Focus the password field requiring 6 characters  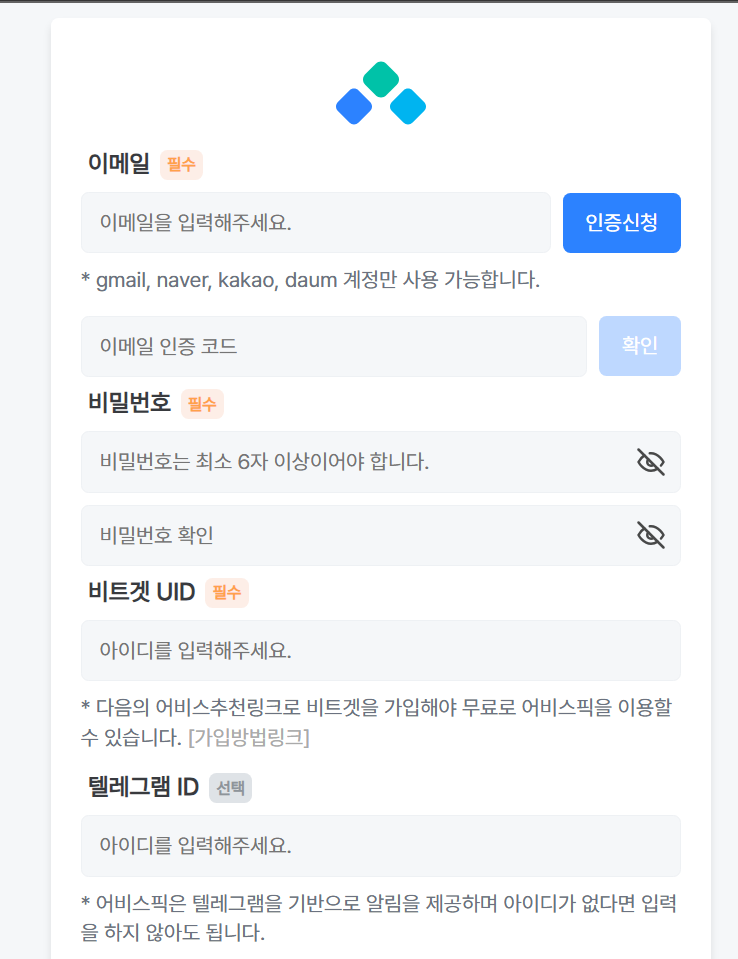381,462
